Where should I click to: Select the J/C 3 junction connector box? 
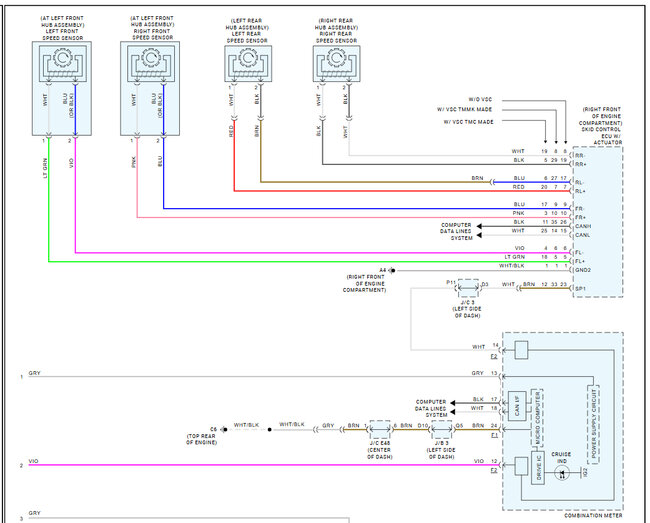[x=468, y=288]
